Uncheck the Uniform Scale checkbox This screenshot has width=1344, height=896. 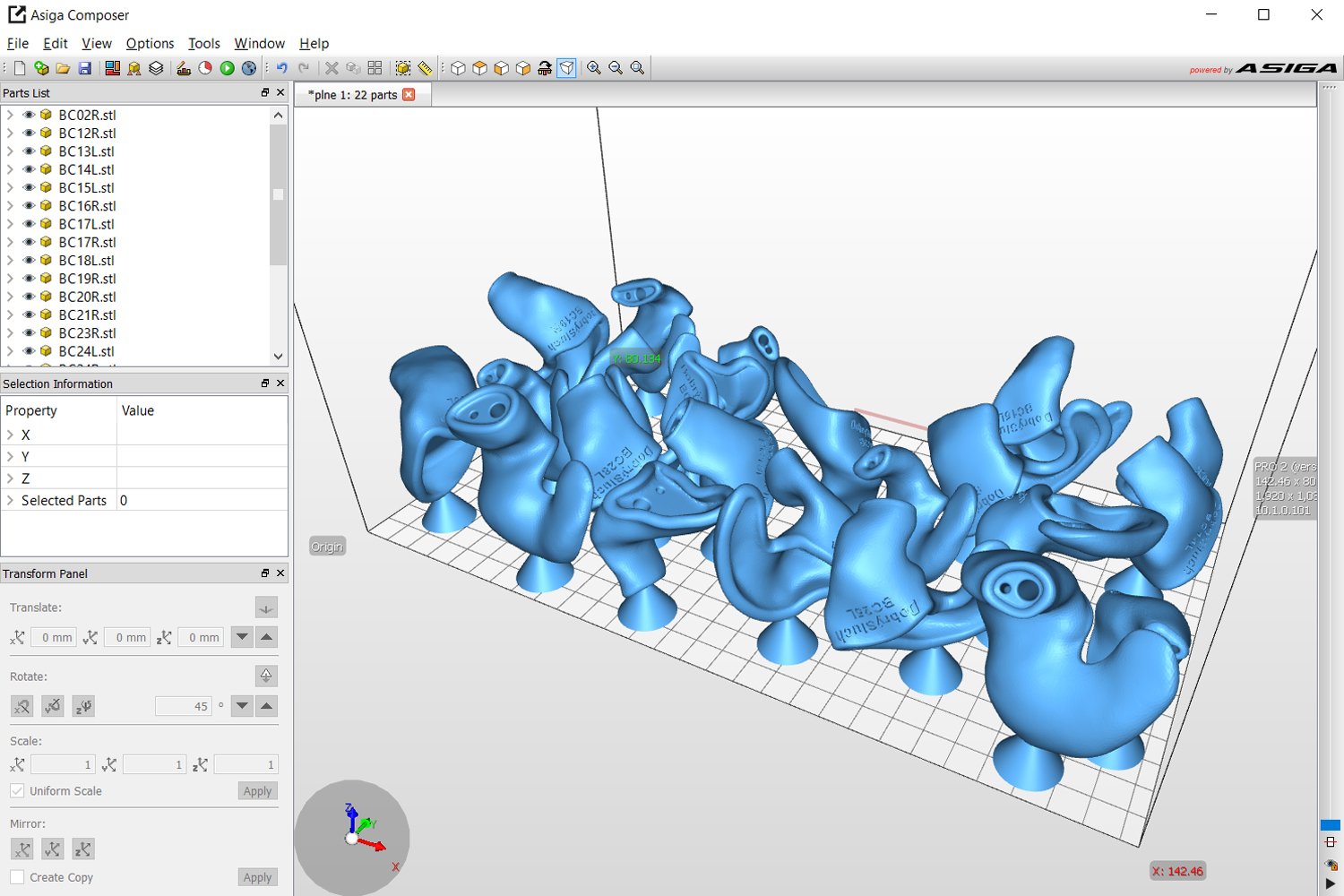click(17, 790)
